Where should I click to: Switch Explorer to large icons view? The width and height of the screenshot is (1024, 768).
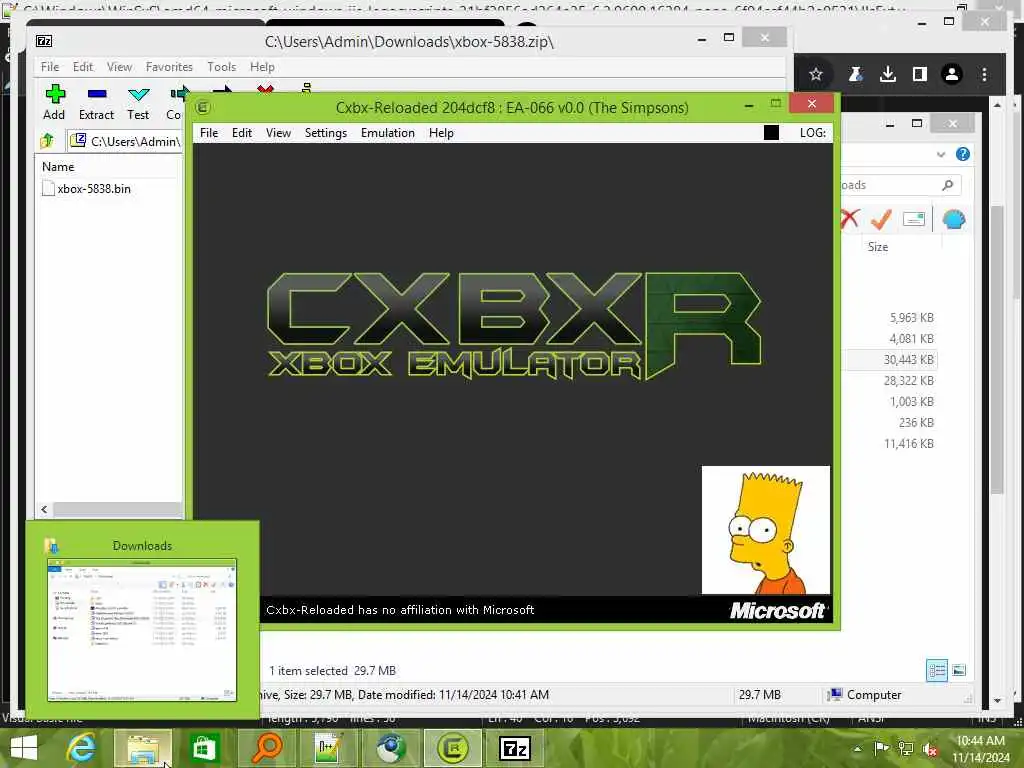point(959,671)
